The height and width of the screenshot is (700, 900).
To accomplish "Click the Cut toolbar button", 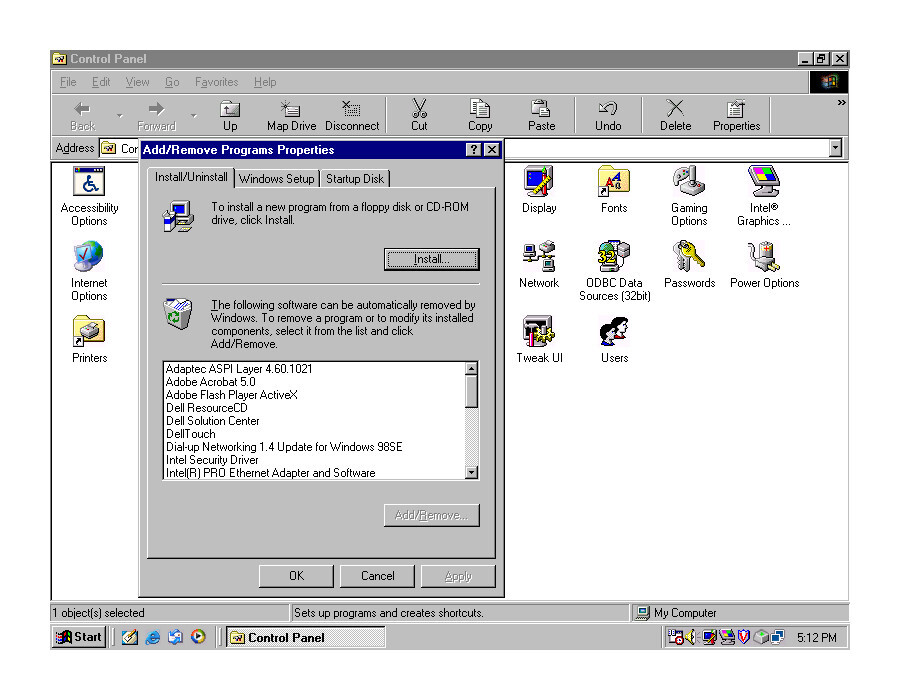I will [419, 116].
